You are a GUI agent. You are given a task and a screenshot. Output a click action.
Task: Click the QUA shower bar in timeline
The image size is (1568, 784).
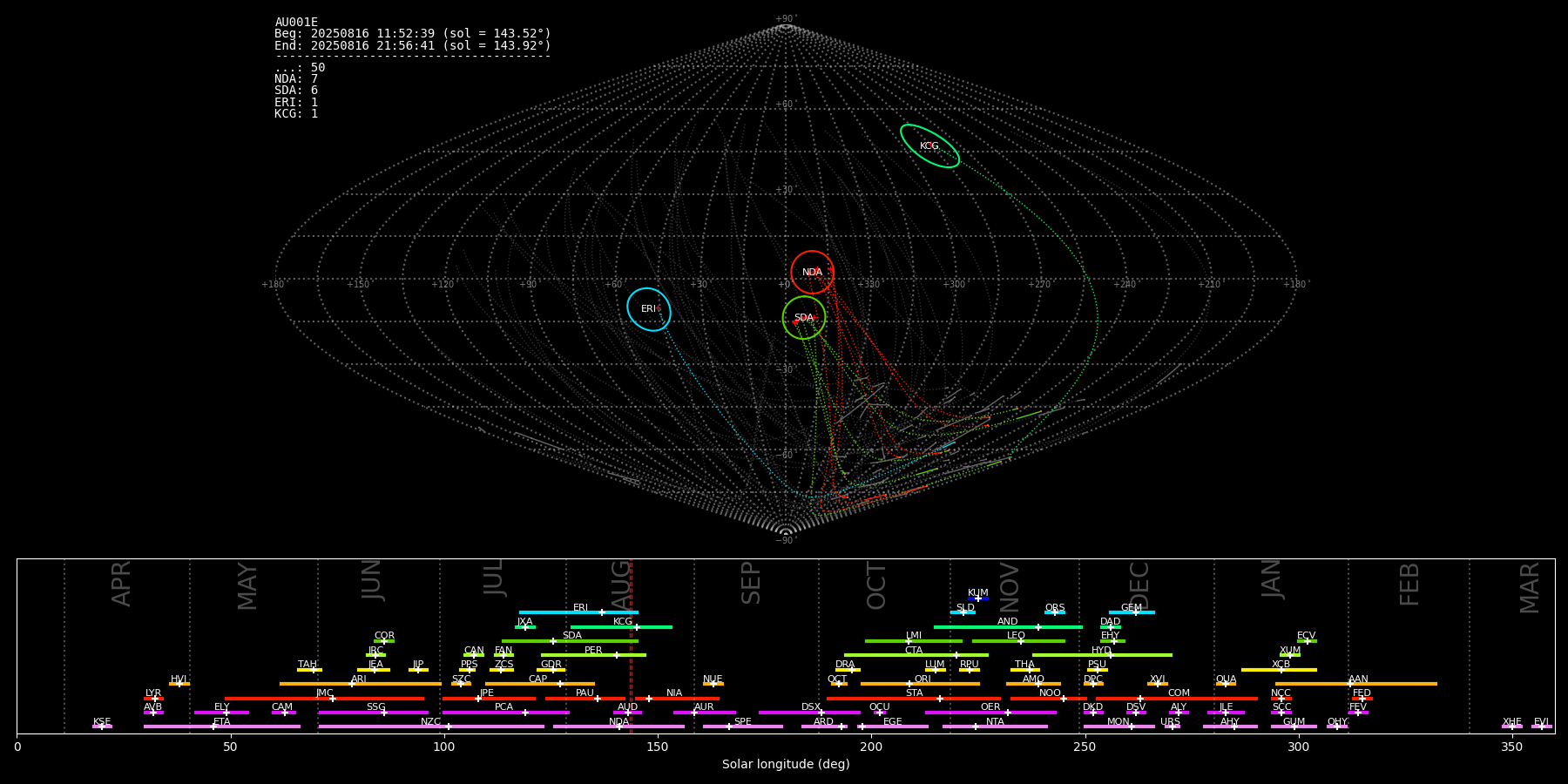click(x=1226, y=684)
